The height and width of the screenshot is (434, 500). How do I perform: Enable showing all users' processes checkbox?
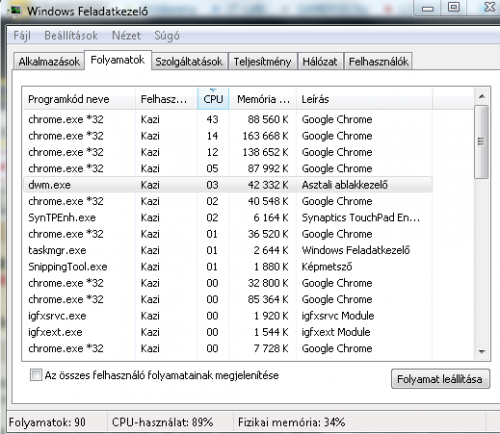coord(36,375)
